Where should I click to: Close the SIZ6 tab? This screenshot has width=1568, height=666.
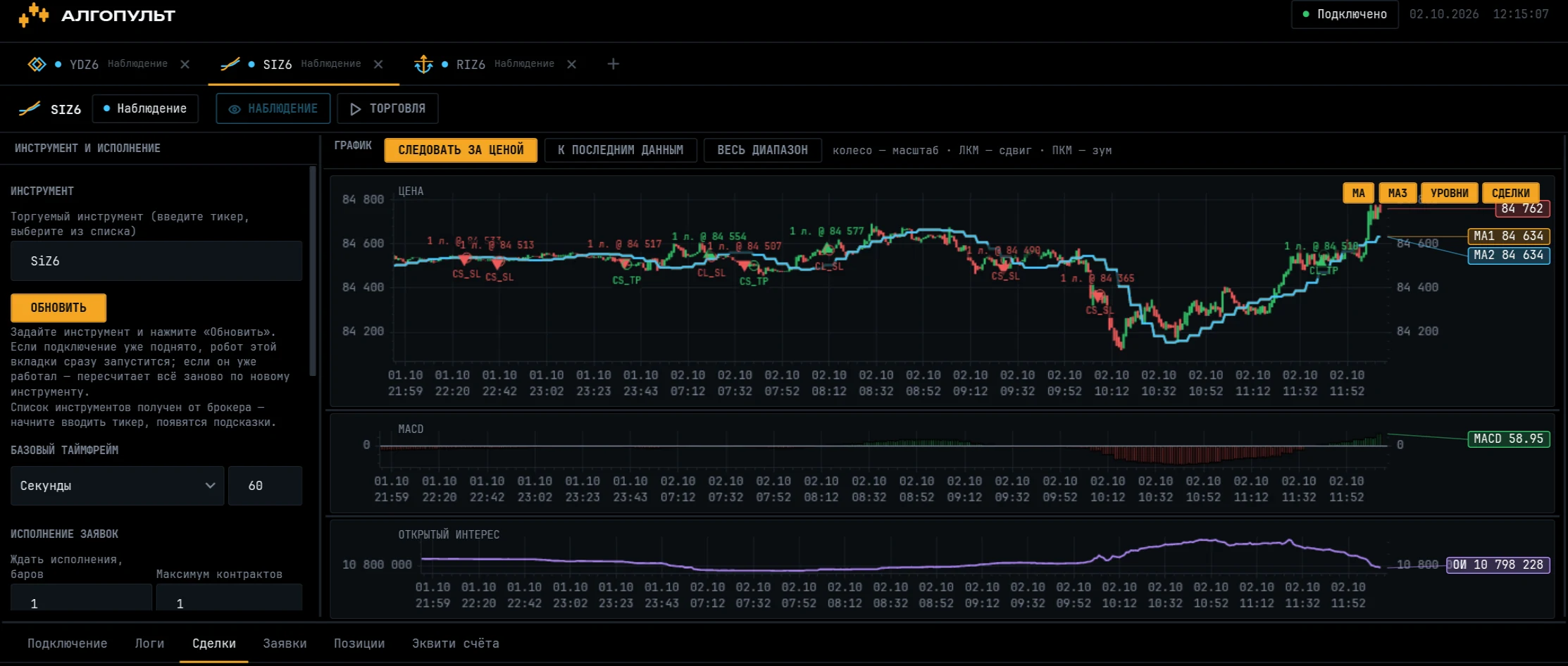pos(378,64)
